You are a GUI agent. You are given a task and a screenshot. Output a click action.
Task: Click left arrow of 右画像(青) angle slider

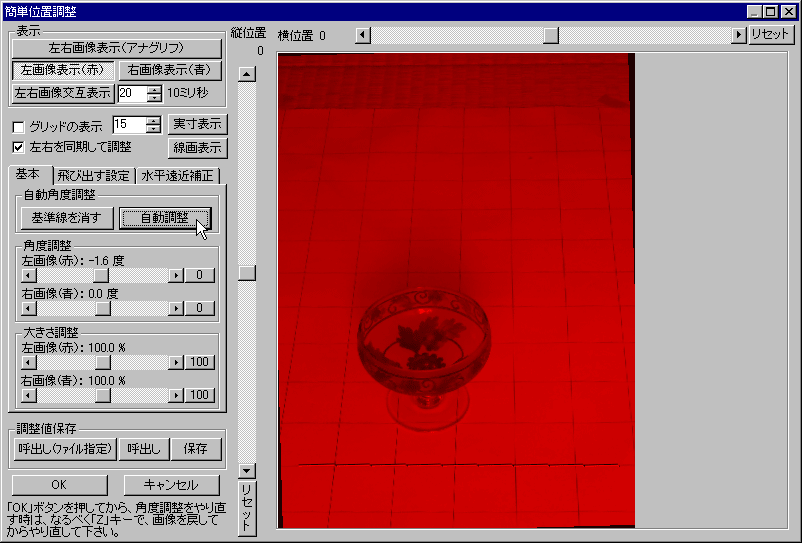(x=28, y=308)
